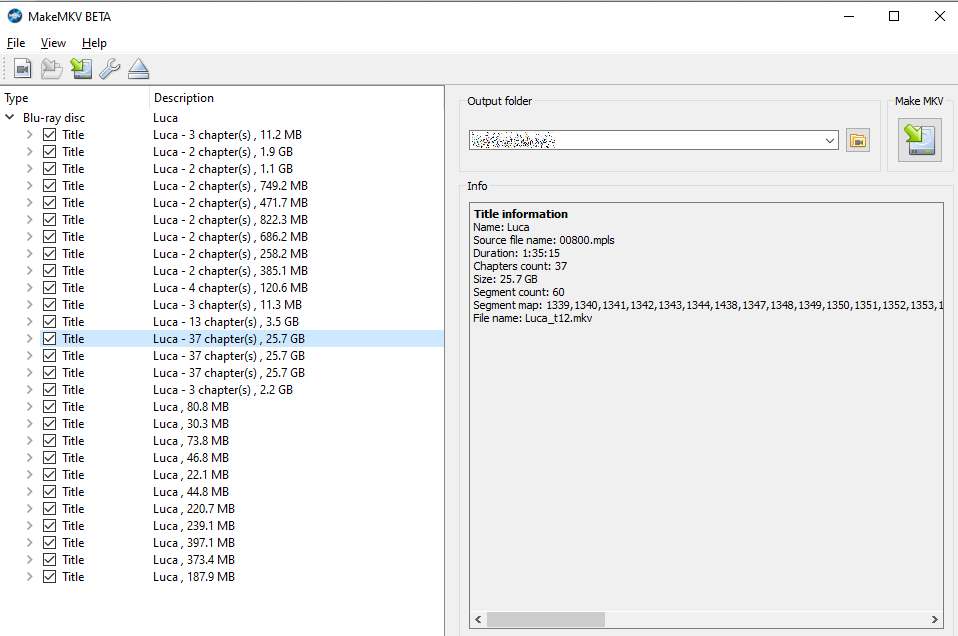Toggle the 4 chapter(s), 120.6 MB title checkbox
The image size is (958, 636).
click(49, 288)
